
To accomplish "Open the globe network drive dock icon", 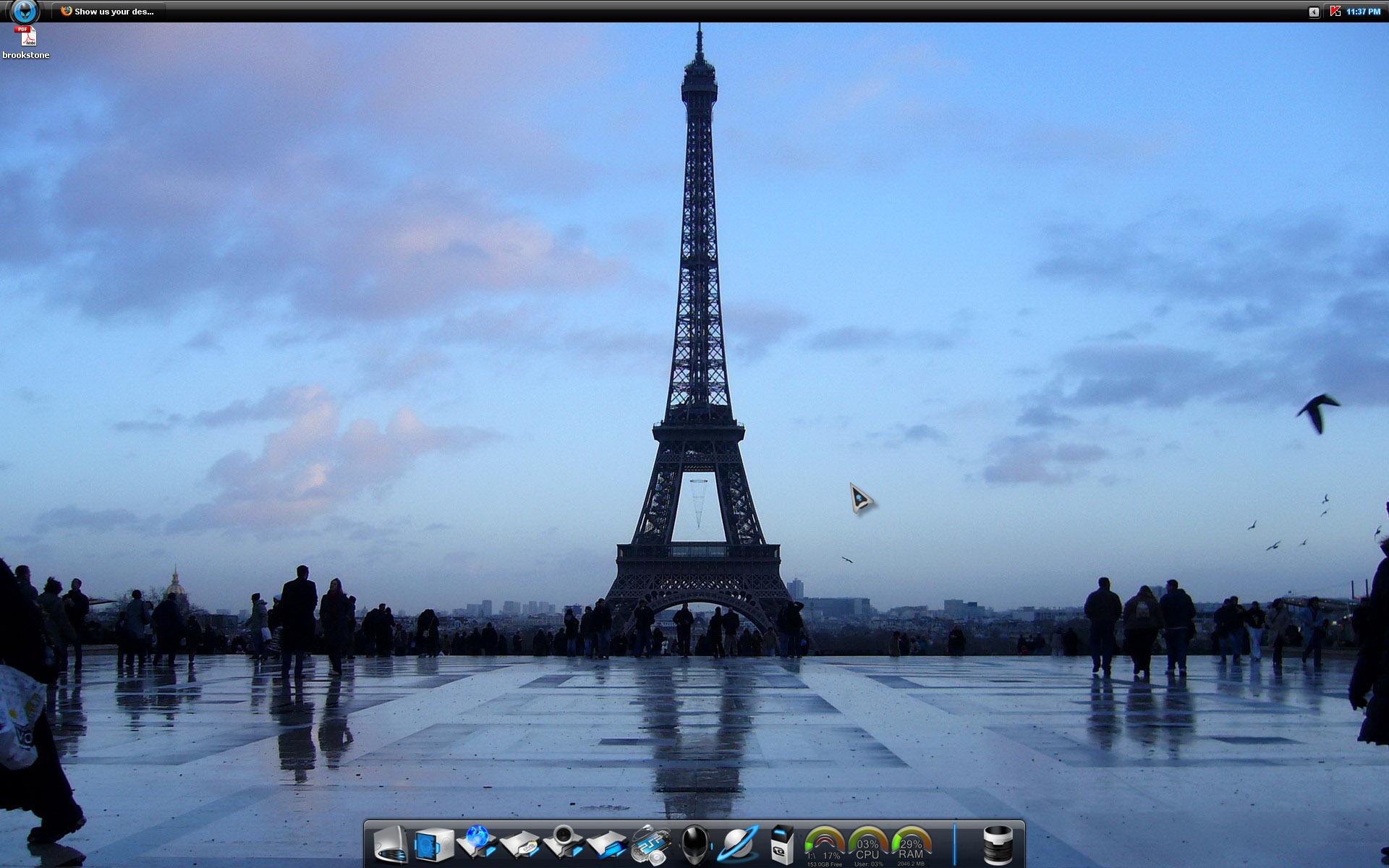I will pos(477,843).
